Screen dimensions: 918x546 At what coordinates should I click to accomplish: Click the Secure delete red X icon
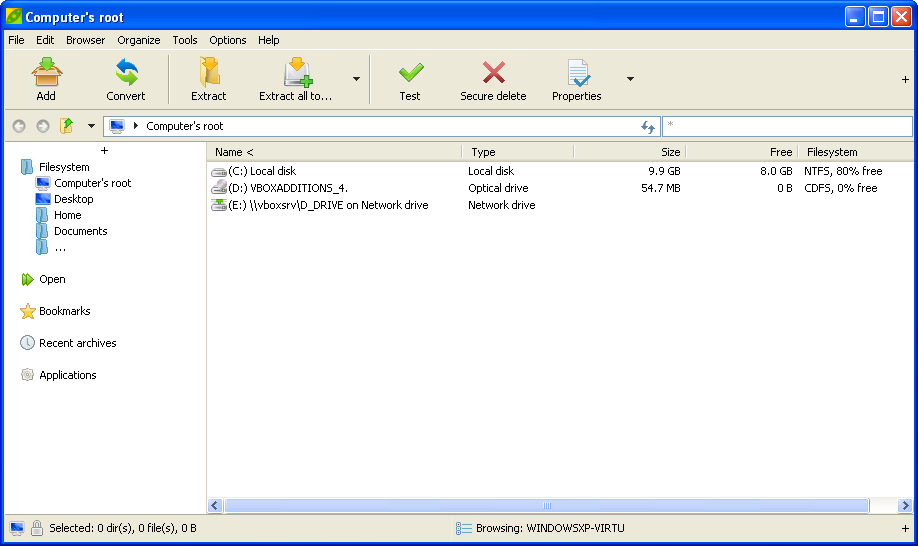tap(494, 73)
